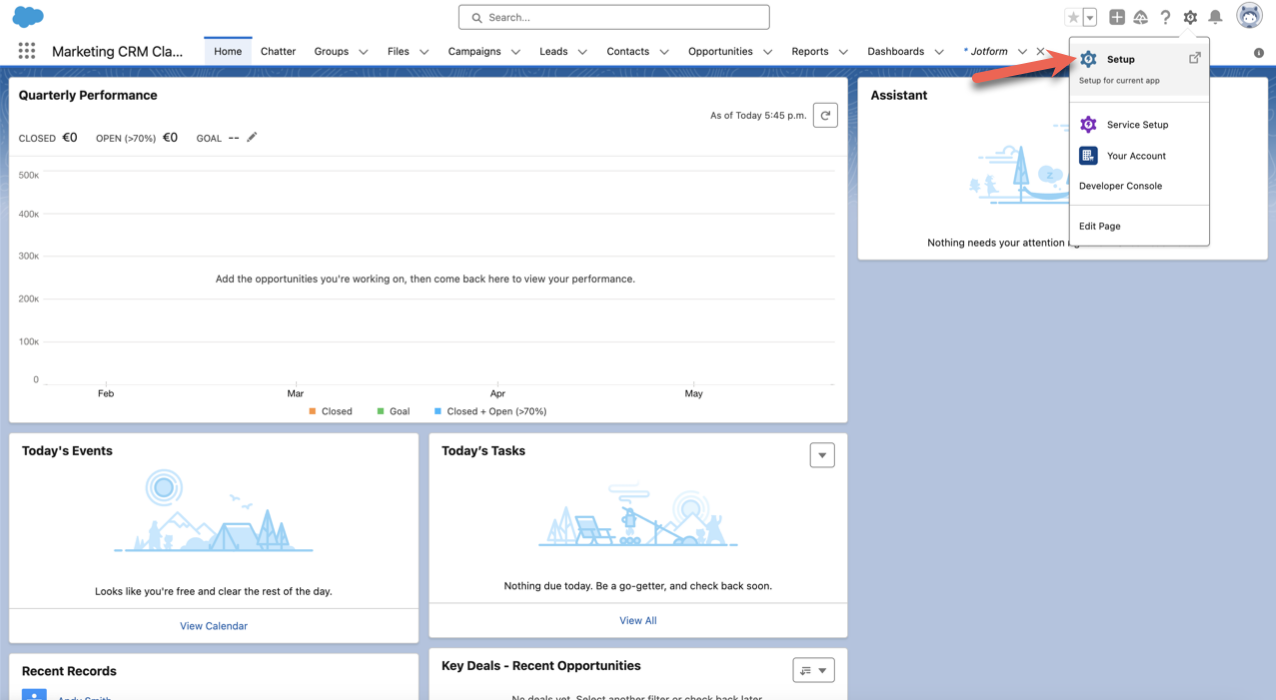Click the Favorites star icon
Image resolution: width=1276 pixels, height=700 pixels.
pos(1073,17)
